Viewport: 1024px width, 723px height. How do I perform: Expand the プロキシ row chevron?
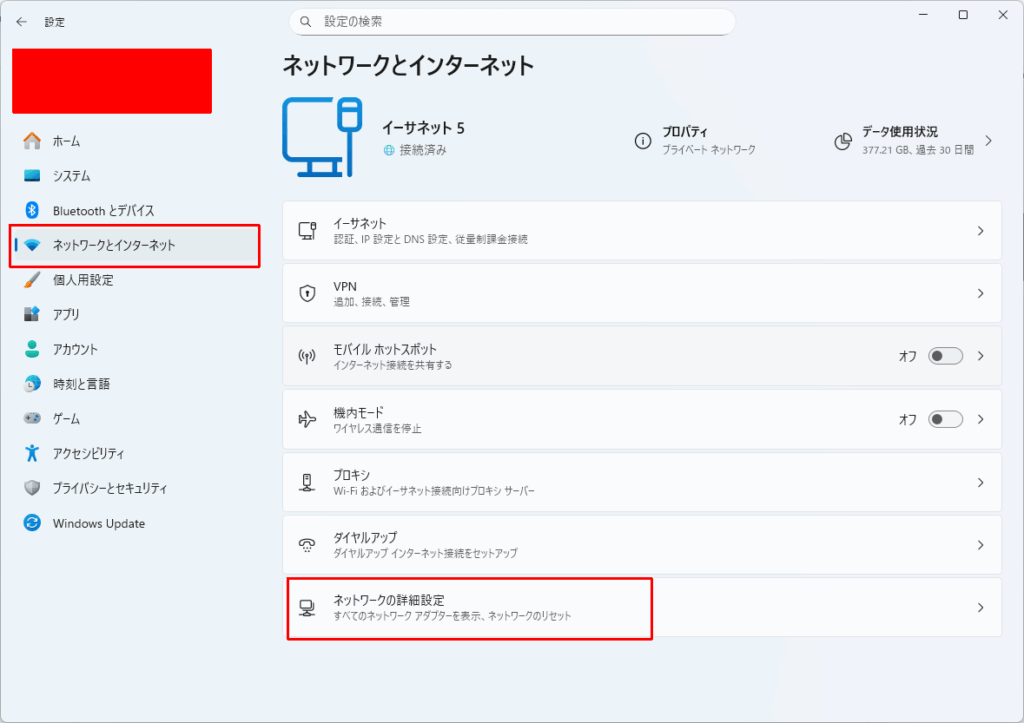point(980,482)
